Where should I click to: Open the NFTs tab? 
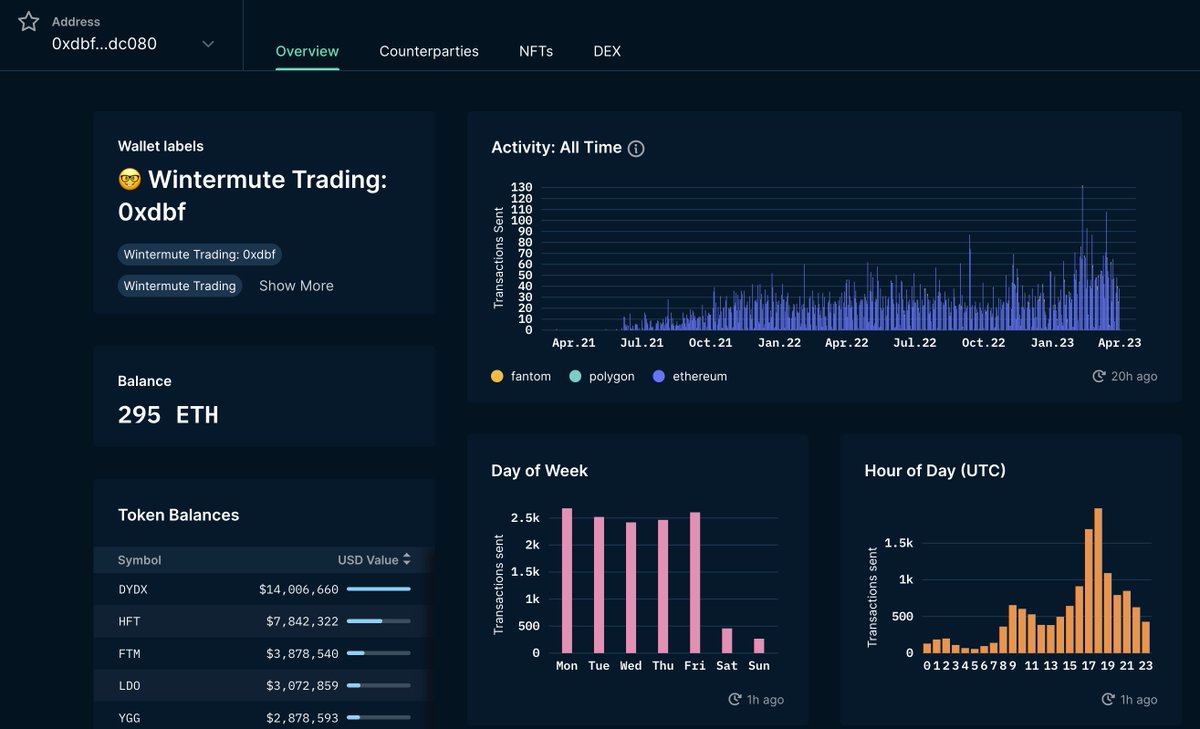click(536, 50)
